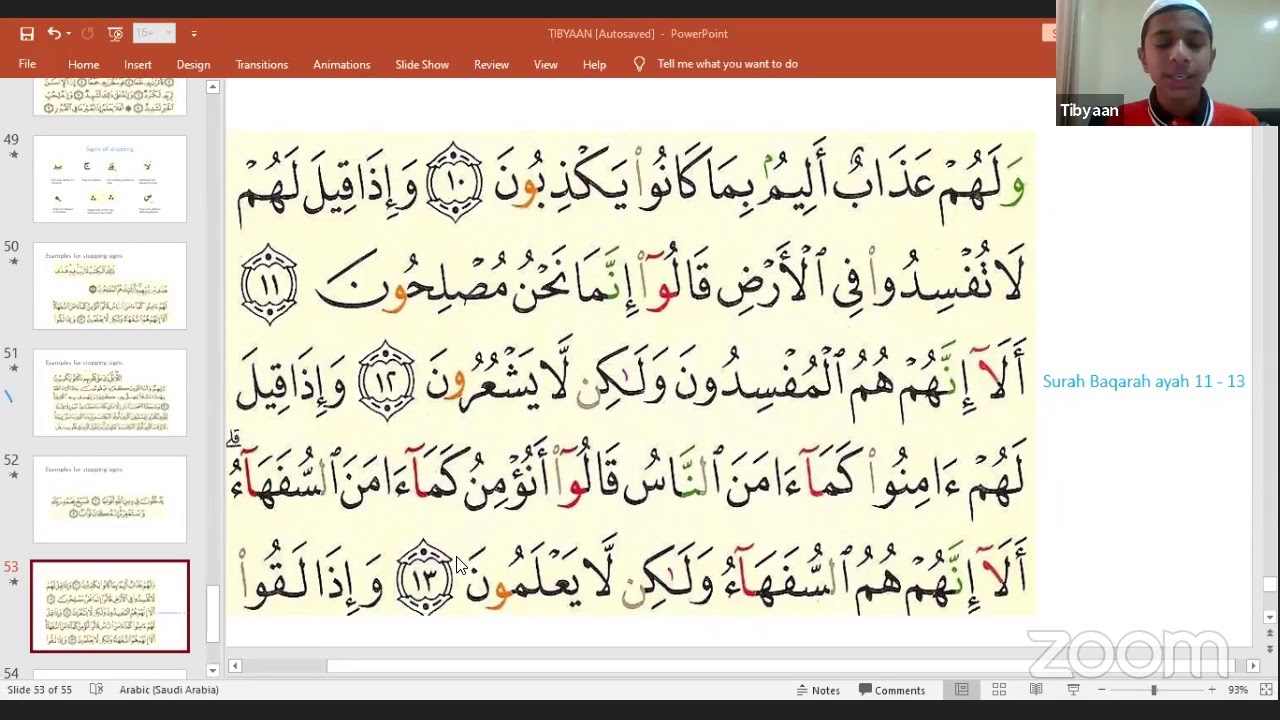Click animation star under slide number 52

pos(13,475)
